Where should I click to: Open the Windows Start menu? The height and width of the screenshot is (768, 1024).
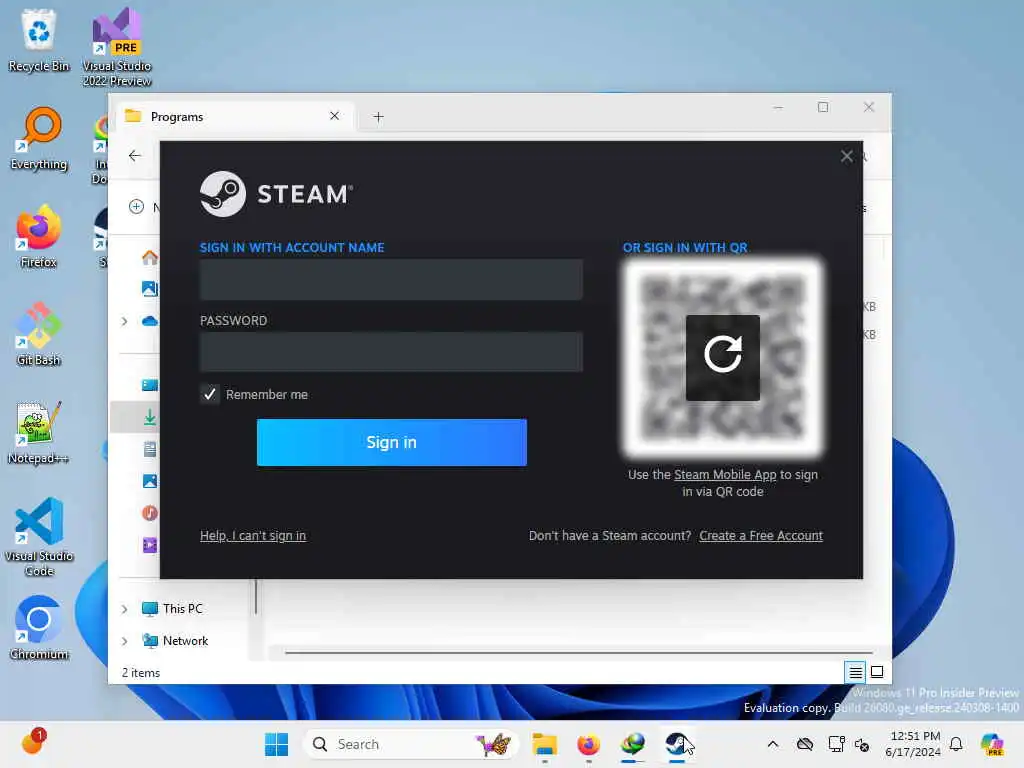(x=276, y=744)
